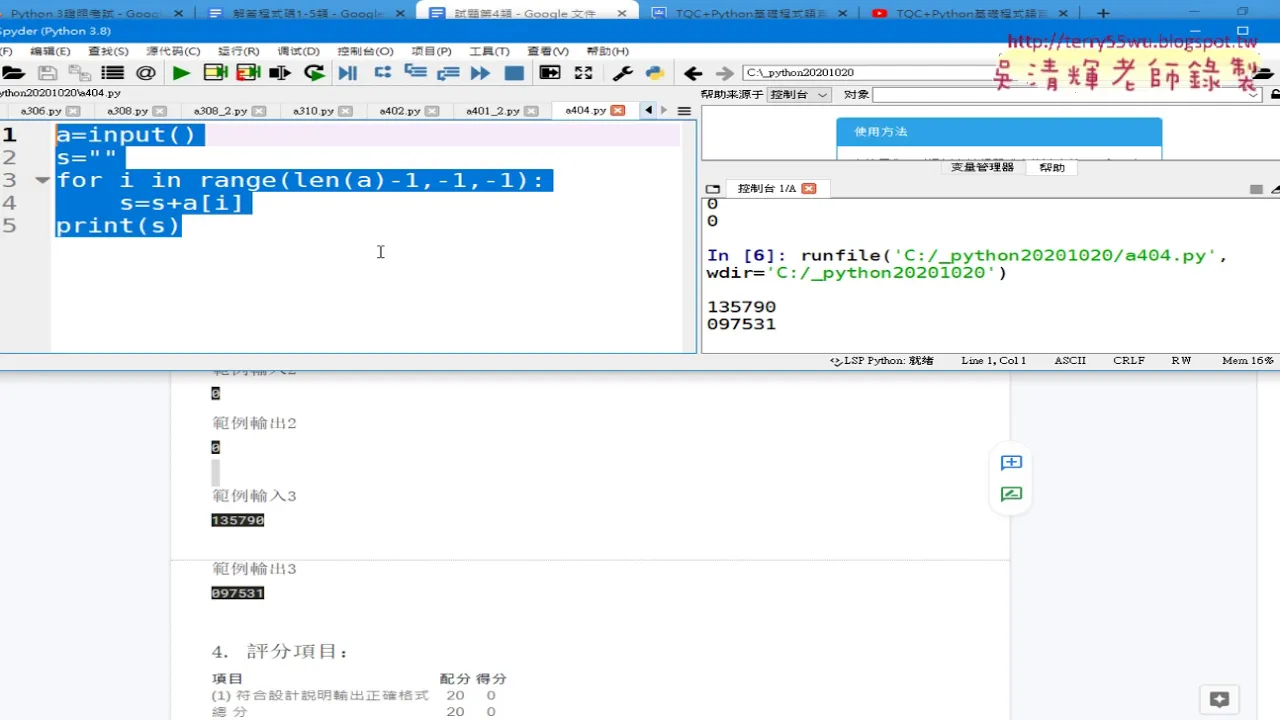Open editor pane options hamburger menu
Screen dimensions: 1280x720
pyautogui.click(x=684, y=111)
